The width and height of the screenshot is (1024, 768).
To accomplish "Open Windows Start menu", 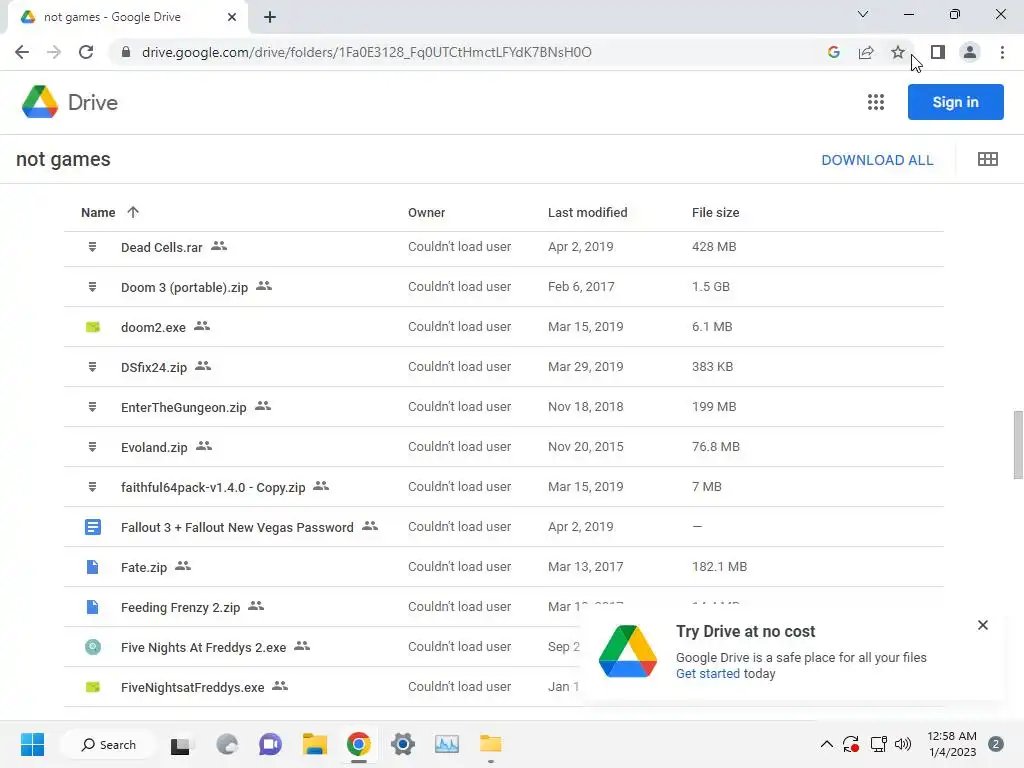I will coord(32,744).
